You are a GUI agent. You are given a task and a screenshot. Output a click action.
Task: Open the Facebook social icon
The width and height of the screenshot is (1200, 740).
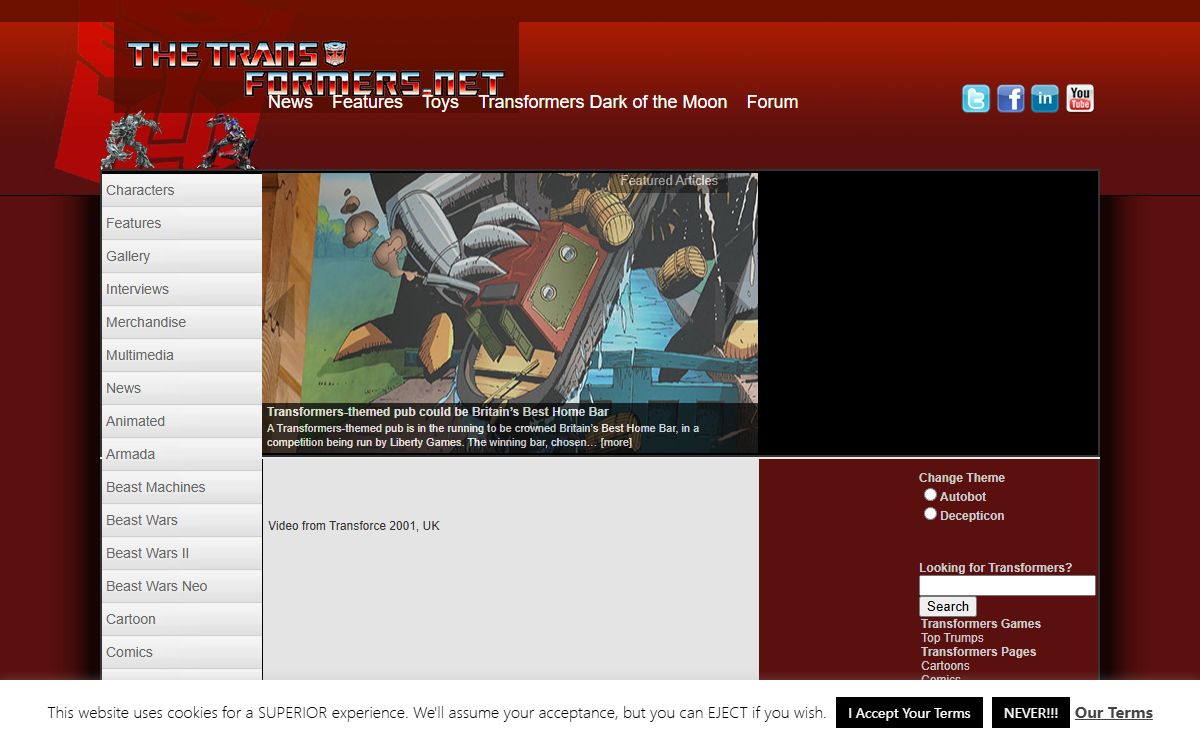point(1011,98)
